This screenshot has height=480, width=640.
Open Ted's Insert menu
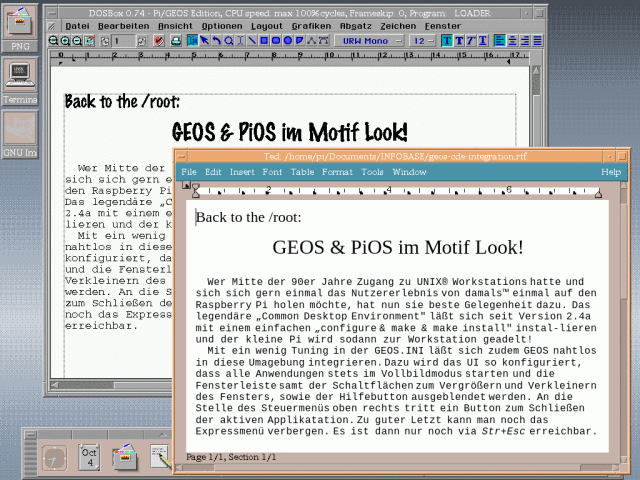242,172
